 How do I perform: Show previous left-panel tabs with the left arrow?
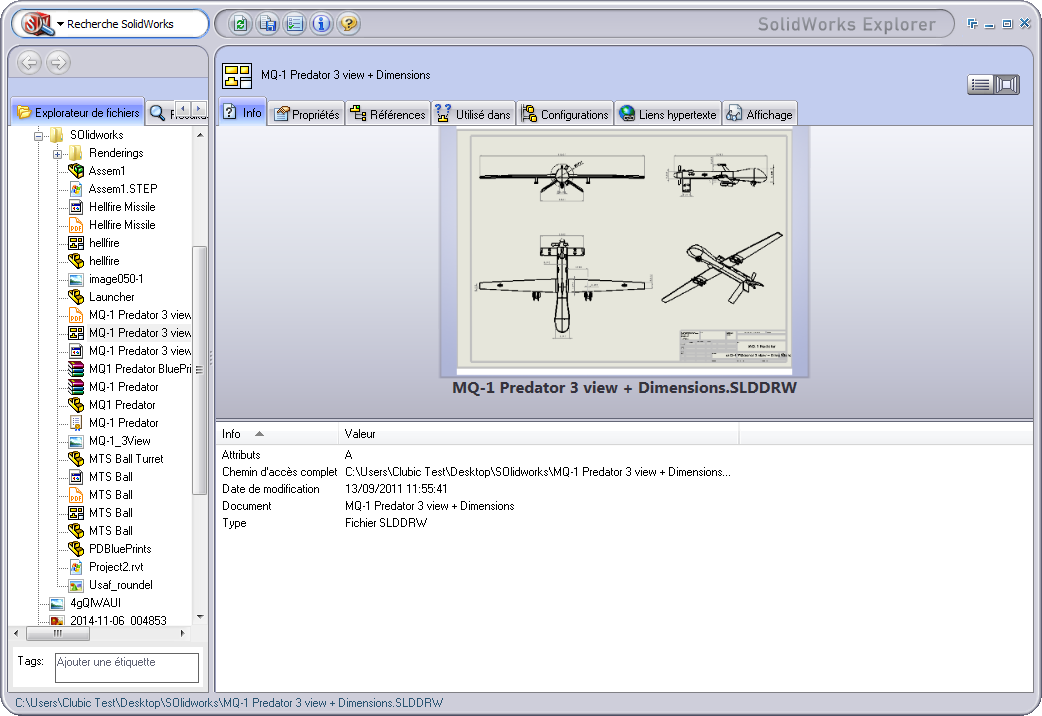click(x=183, y=109)
